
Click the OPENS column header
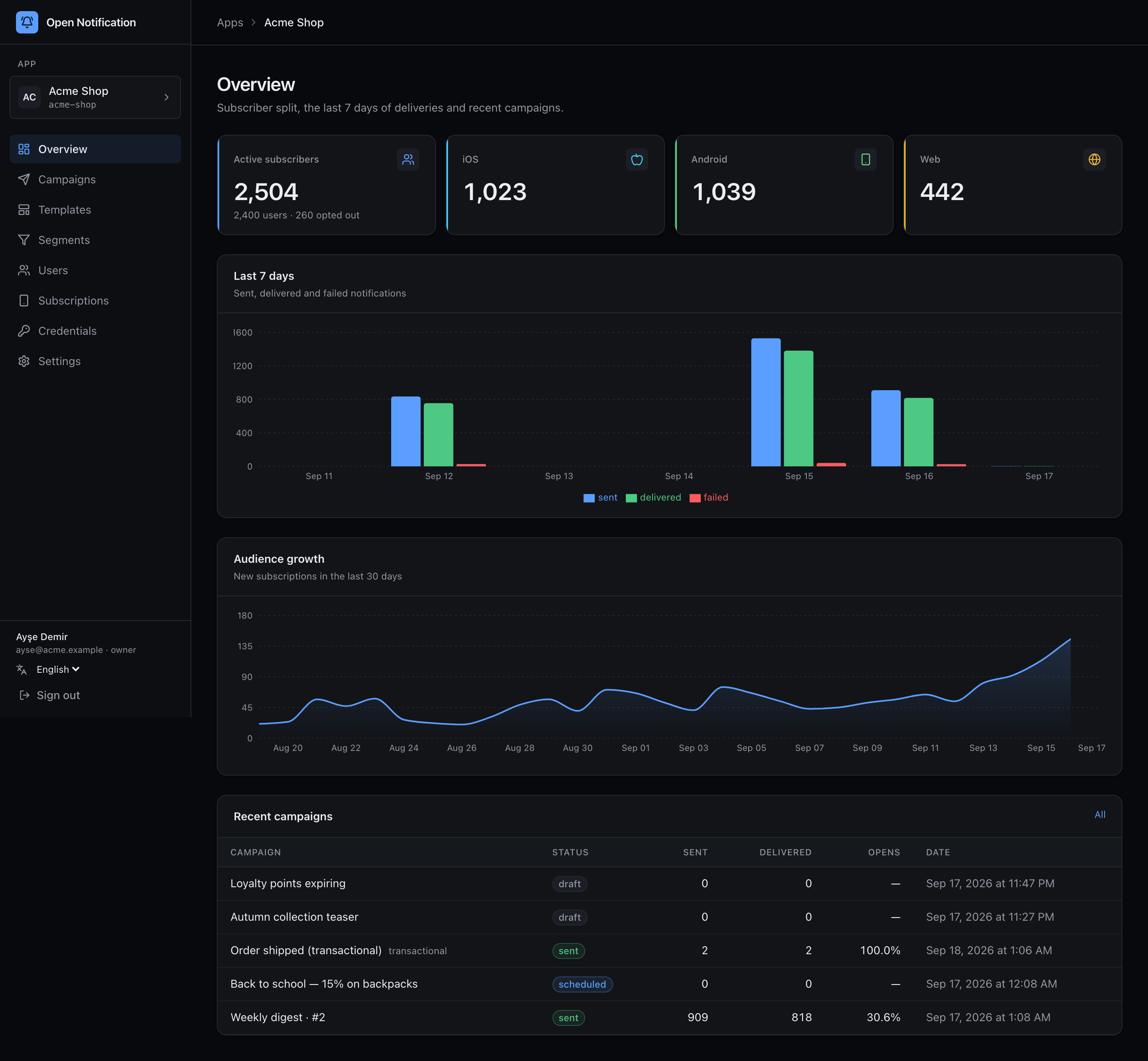tap(884, 853)
